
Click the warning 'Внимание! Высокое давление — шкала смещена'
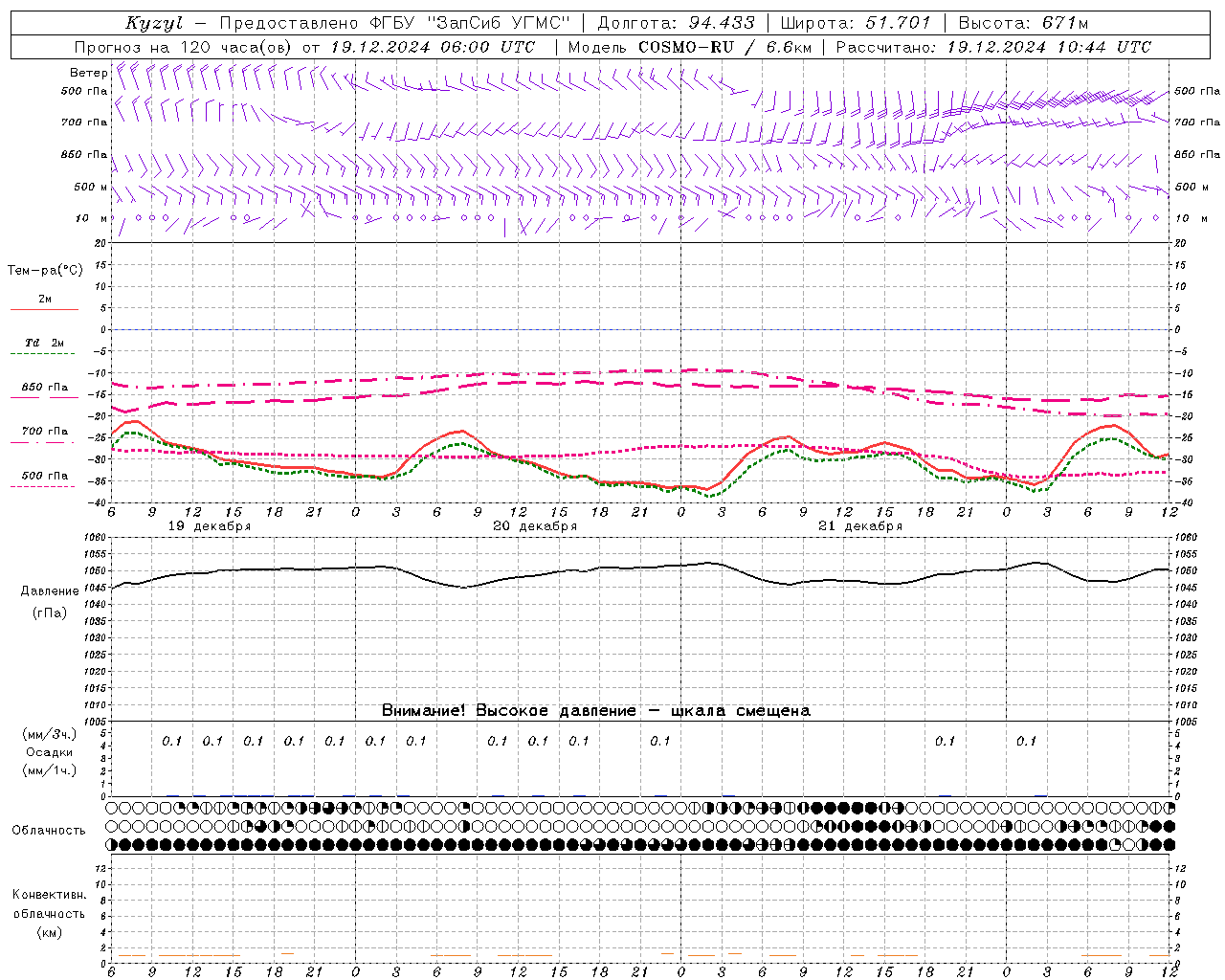coord(596,711)
